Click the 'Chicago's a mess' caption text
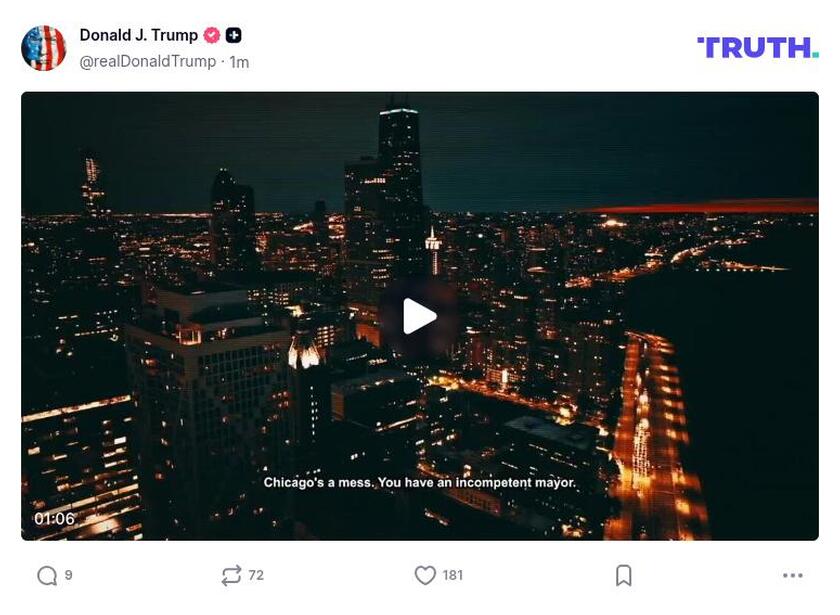 click(x=419, y=483)
